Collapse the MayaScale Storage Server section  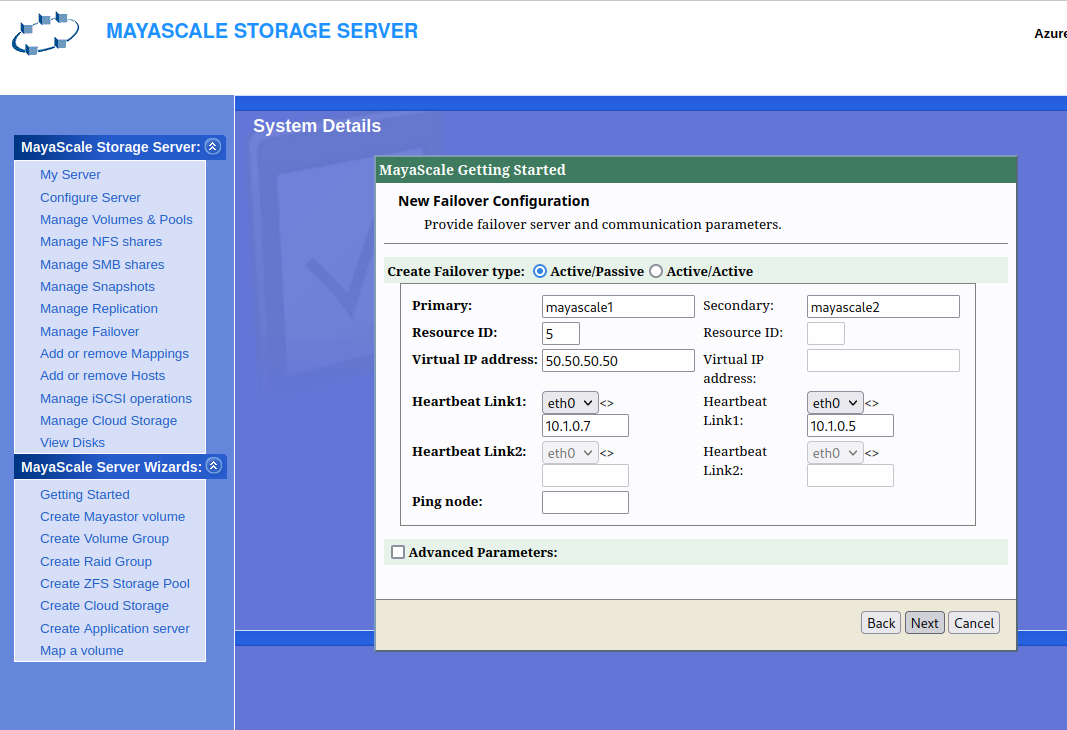212,147
